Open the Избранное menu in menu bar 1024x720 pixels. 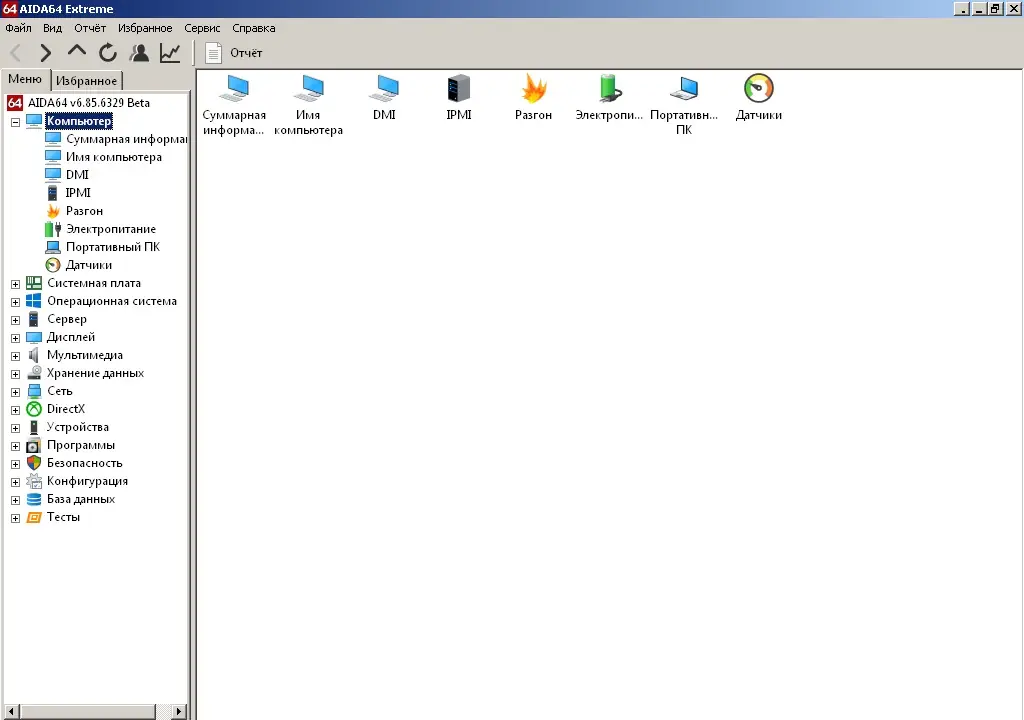[145, 28]
